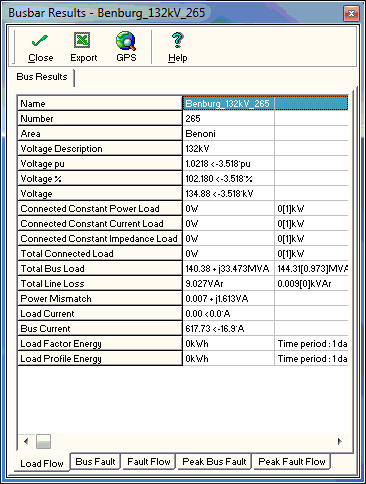This screenshot has width=366, height=484.
Task: Click the Bus Current label
Action: (46, 329)
